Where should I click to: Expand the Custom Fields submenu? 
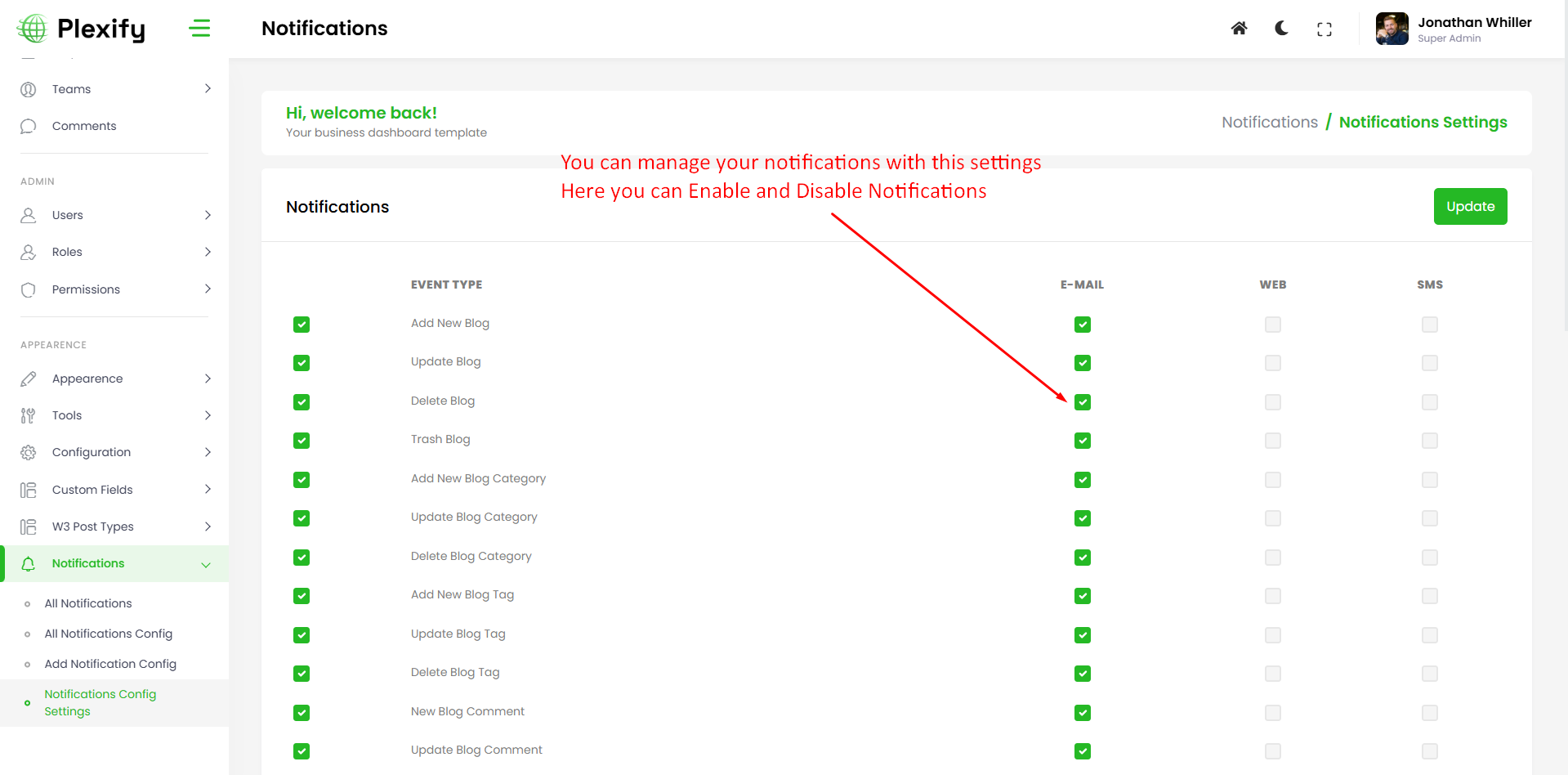point(208,490)
